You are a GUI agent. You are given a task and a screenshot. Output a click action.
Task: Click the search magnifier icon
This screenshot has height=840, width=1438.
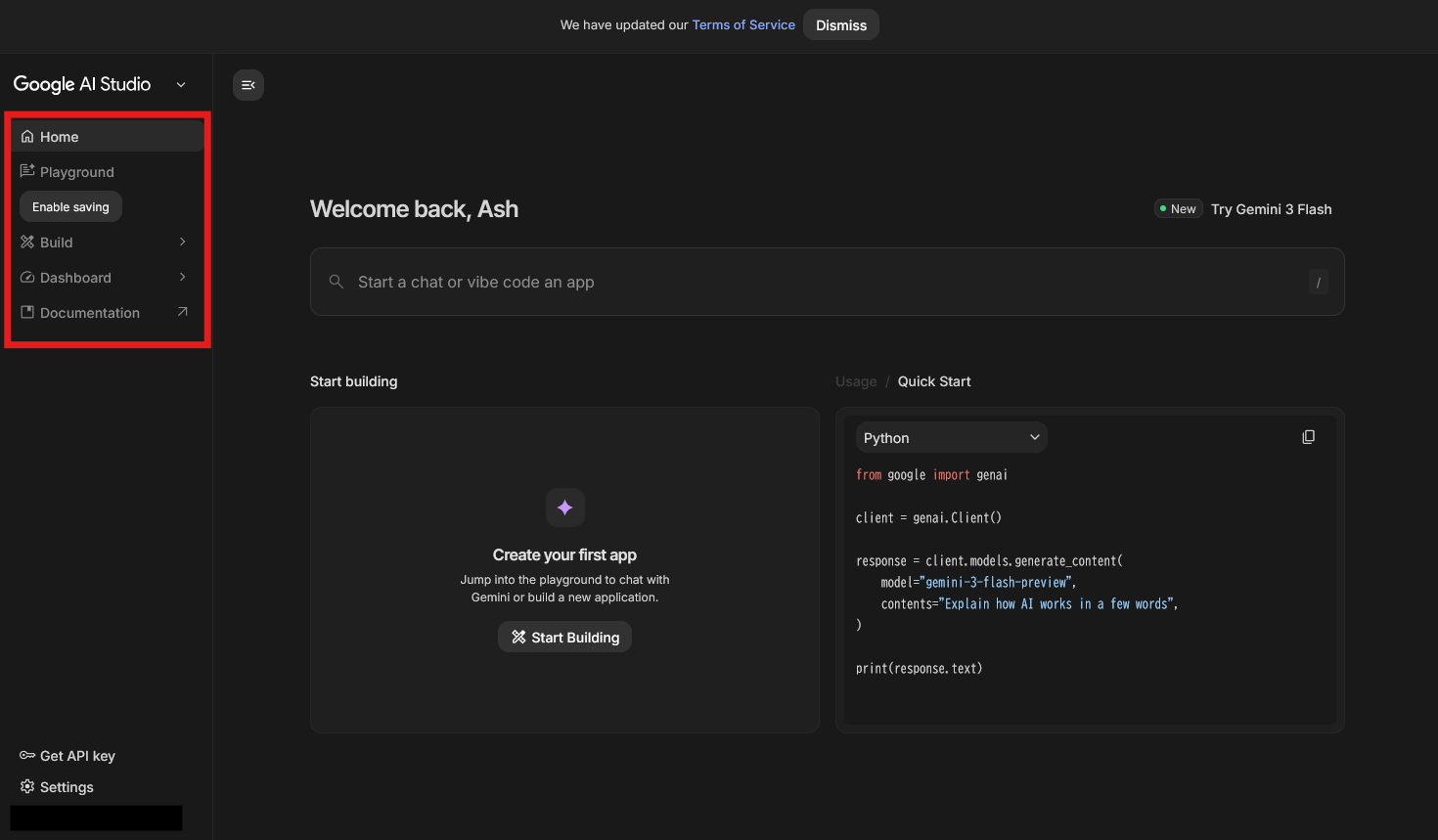point(336,282)
